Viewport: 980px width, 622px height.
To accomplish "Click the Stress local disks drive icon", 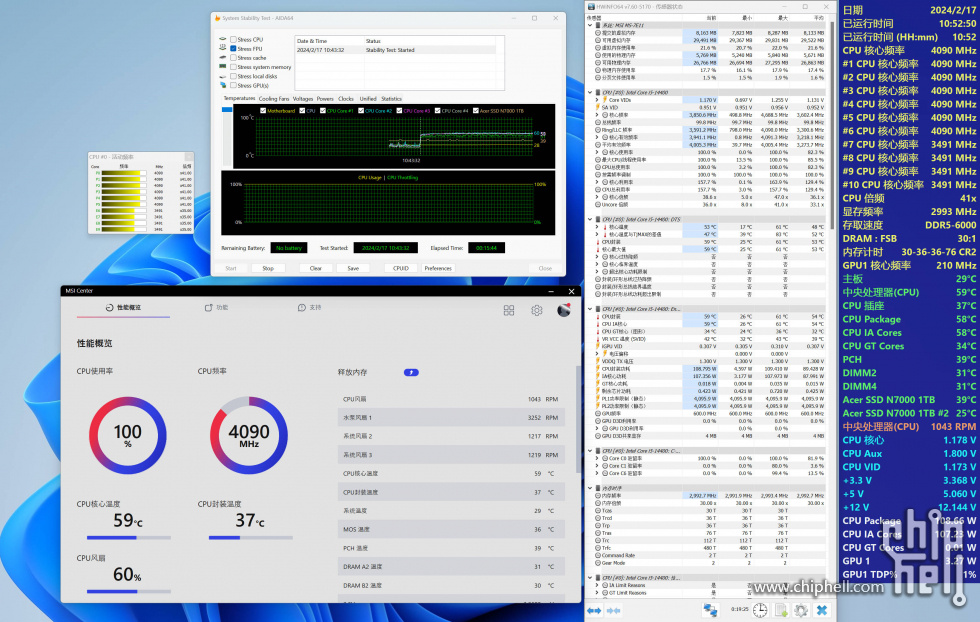I will [x=222, y=76].
